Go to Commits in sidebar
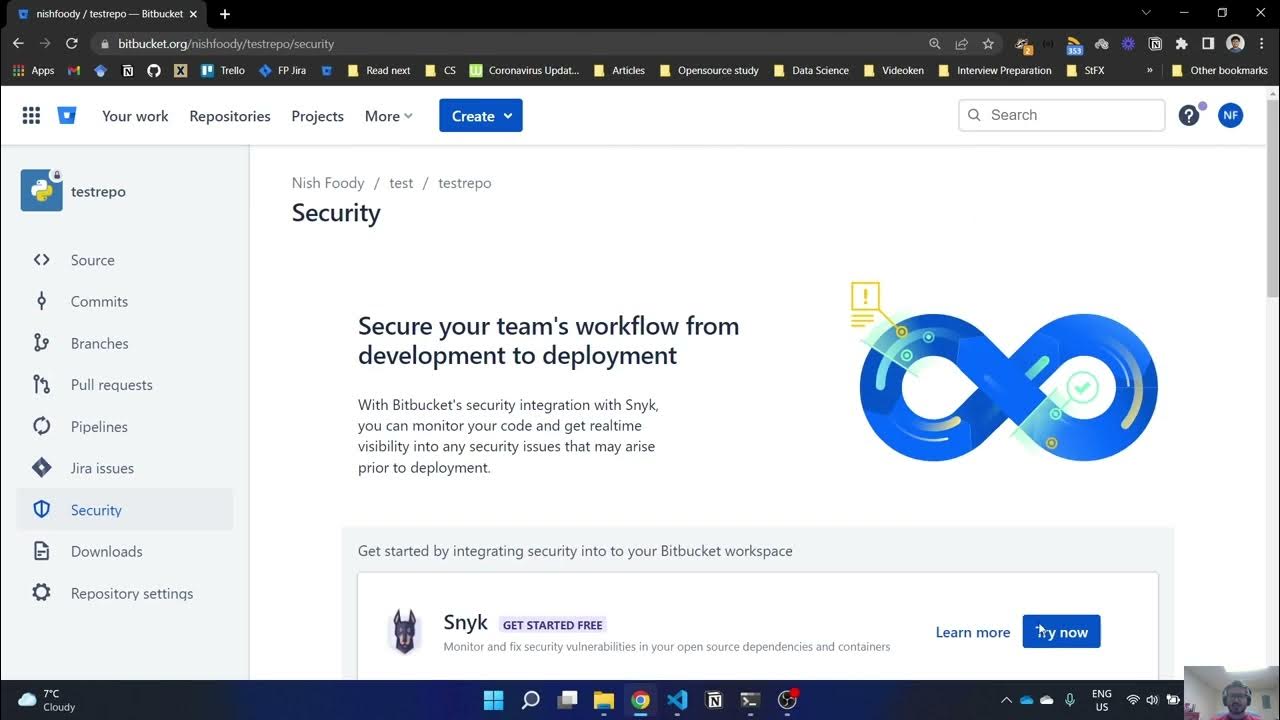1280x720 pixels. (x=125, y=301)
